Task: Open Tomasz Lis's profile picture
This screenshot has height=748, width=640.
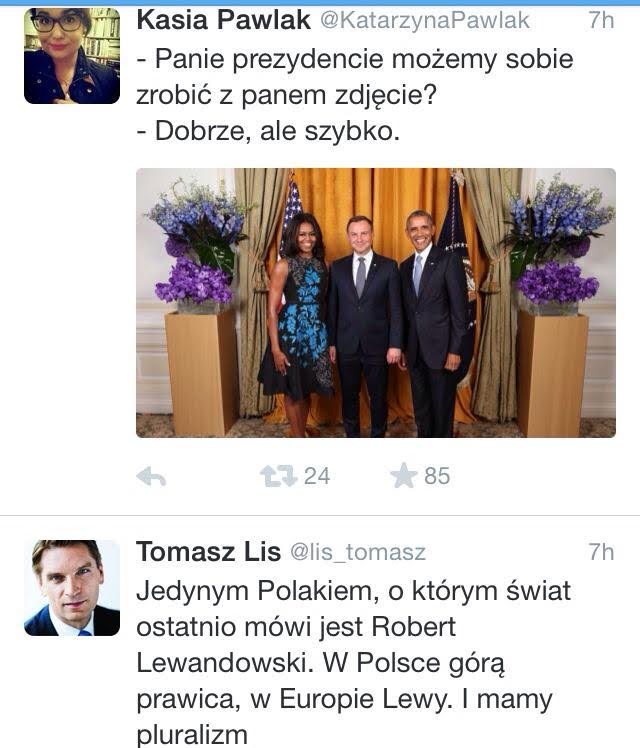Action: [x=72, y=588]
